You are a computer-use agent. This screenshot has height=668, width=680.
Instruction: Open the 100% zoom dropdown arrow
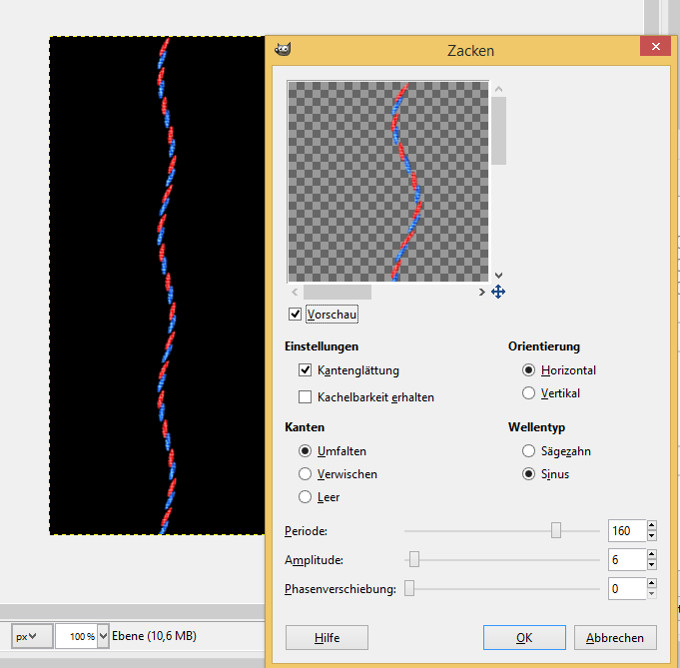[103, 636]
